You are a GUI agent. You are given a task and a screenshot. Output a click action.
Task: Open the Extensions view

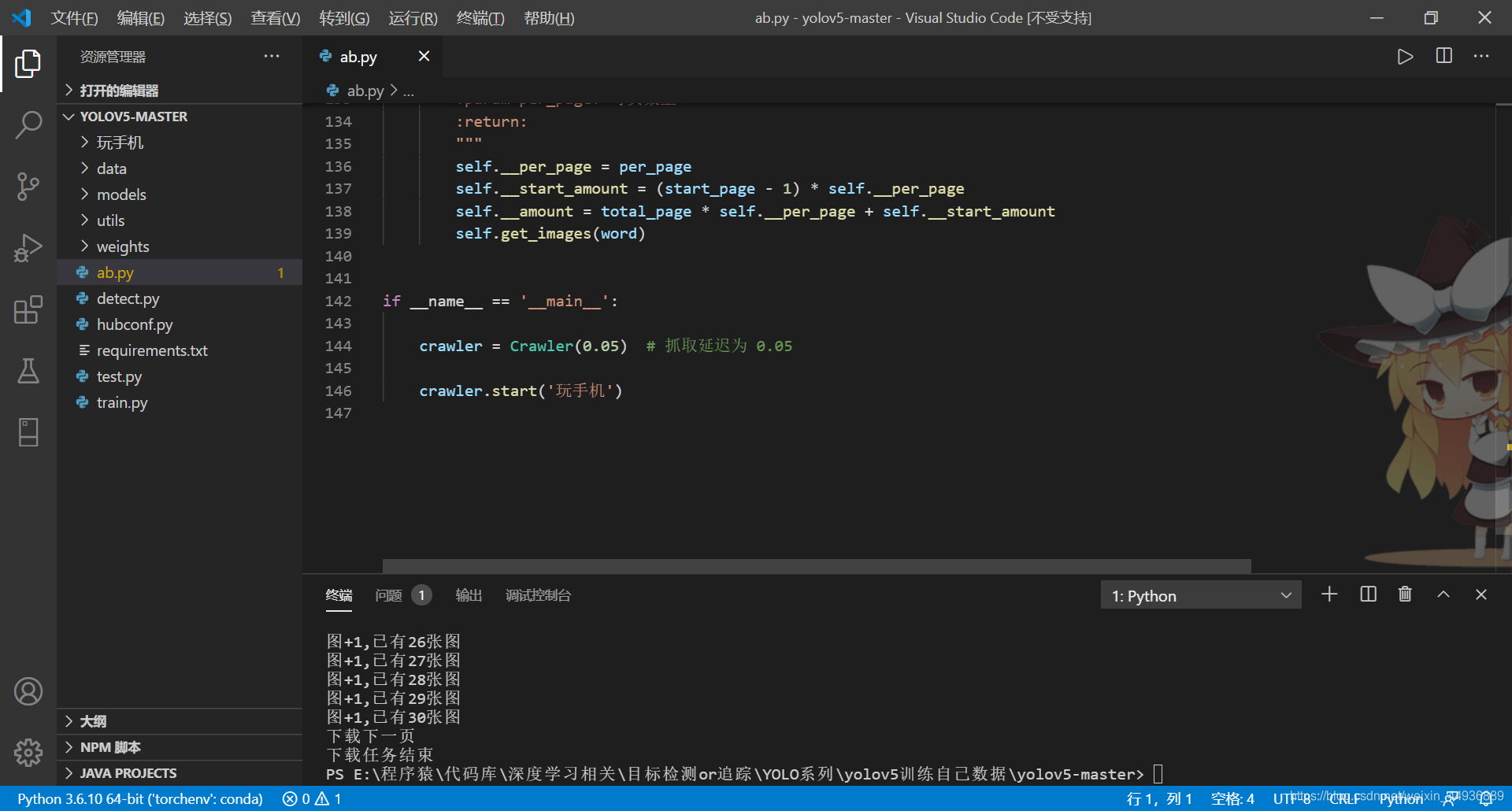[28, 309]
